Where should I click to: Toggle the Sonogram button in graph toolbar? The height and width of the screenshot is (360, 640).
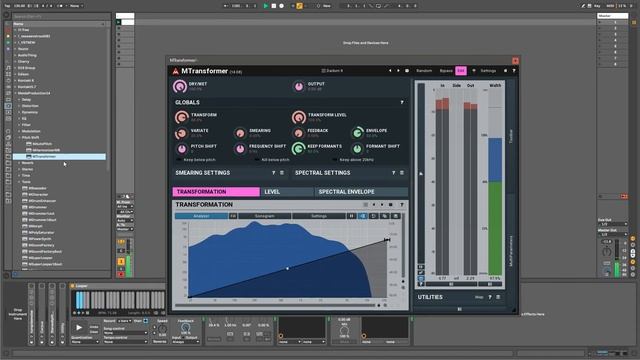(x=264, y=216)
